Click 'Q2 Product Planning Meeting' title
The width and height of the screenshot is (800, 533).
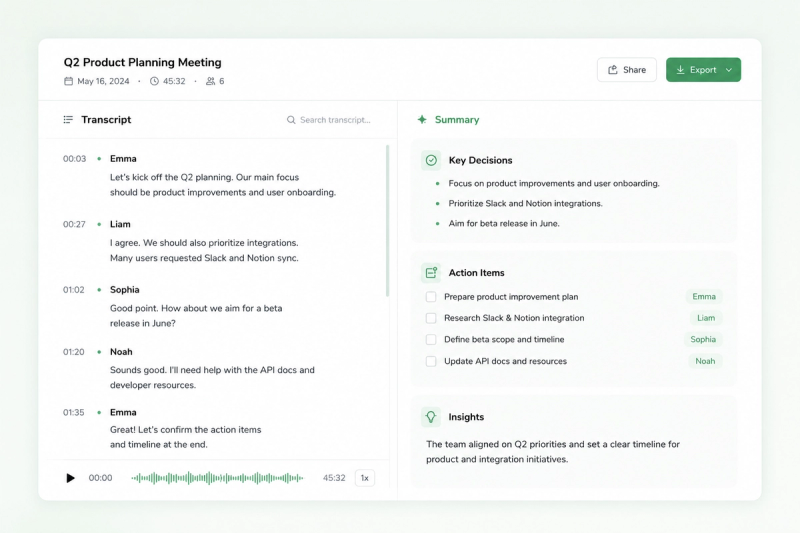tap(142, 62)
